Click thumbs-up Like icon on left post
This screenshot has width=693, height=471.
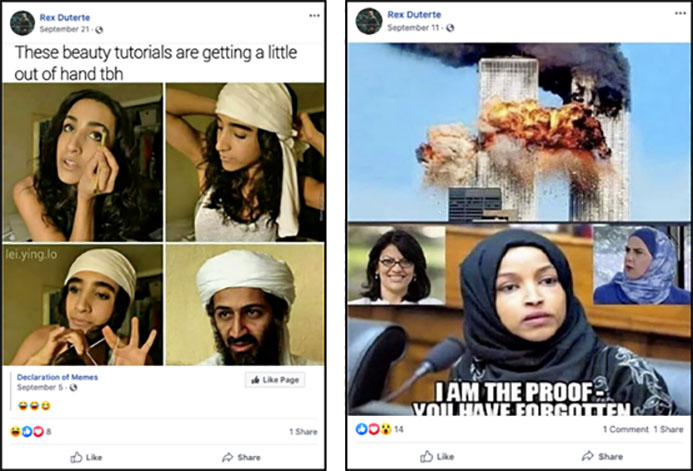[x=76, y=457]
